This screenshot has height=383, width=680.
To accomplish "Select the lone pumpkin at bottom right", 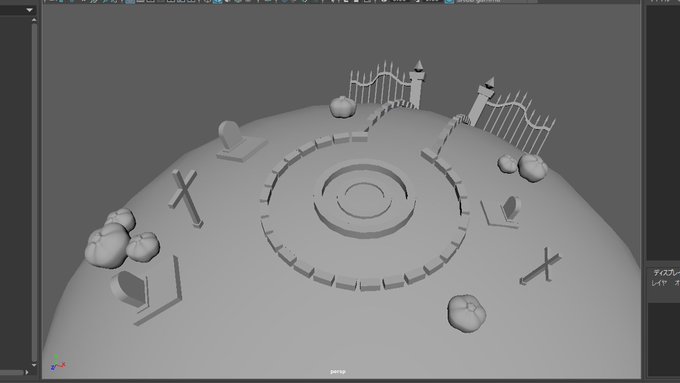I will coord(466,313).
